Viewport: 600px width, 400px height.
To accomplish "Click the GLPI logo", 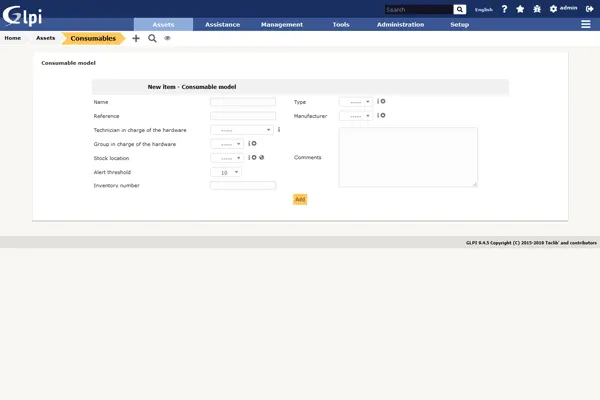I will 21,15.
